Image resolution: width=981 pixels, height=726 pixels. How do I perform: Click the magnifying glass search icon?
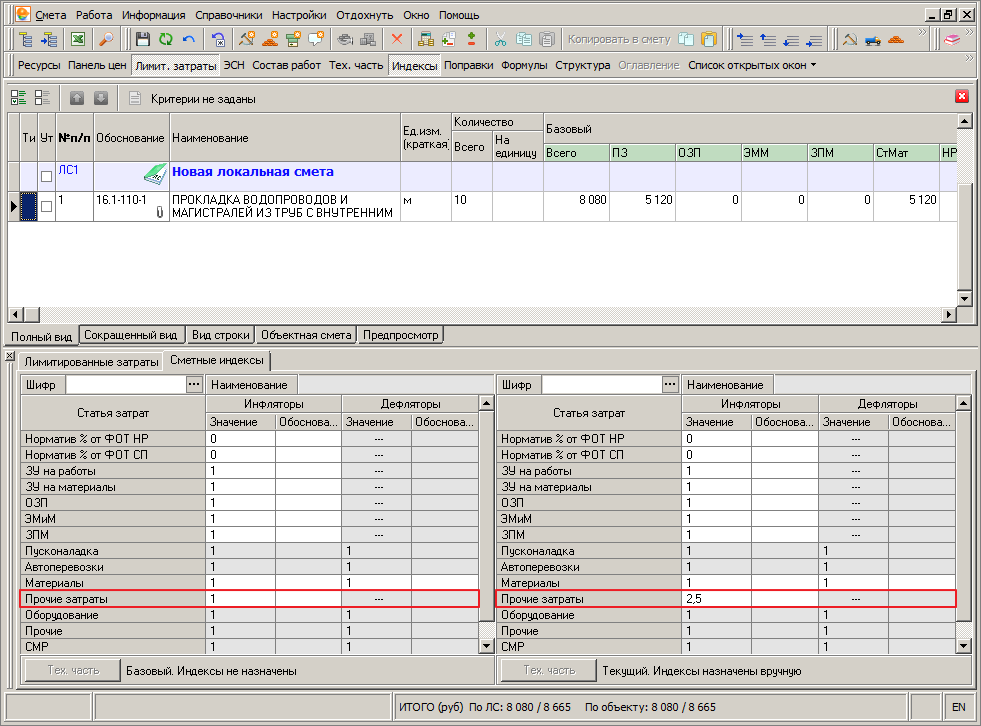(106, 39)
